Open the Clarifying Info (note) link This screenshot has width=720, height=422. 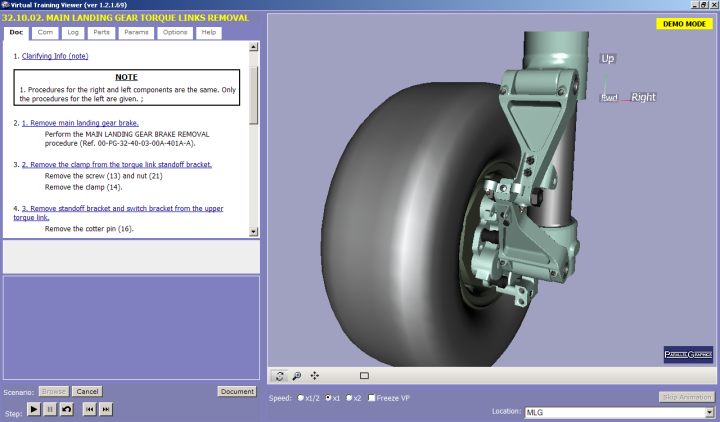(x=55, y=56)
